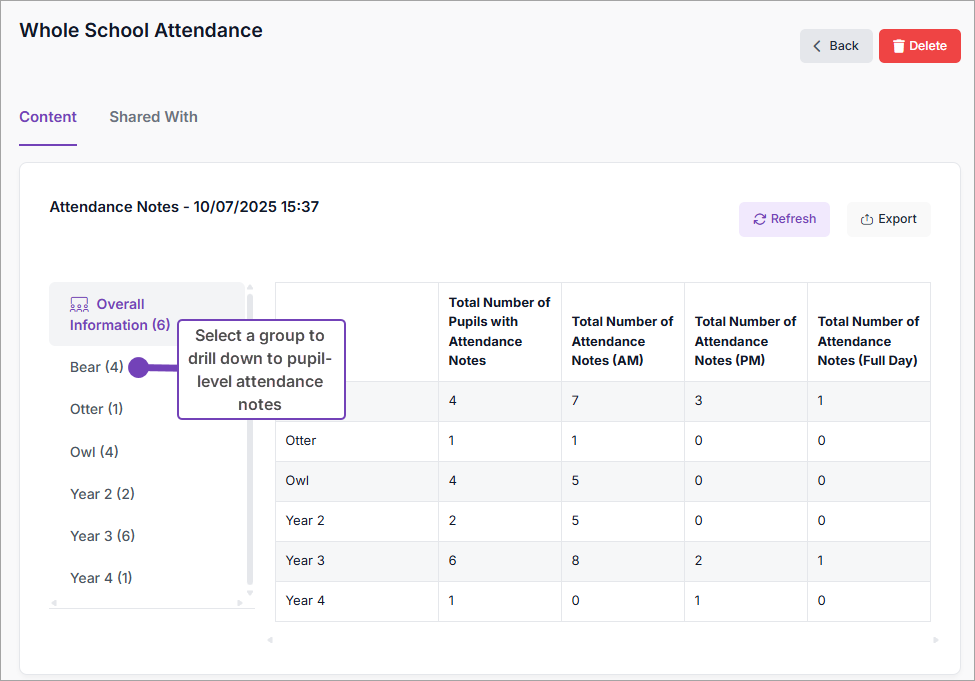Choose Year 2 (2) in group list
The width and height of the screenshot is (975, 681).
pos(102,494)
